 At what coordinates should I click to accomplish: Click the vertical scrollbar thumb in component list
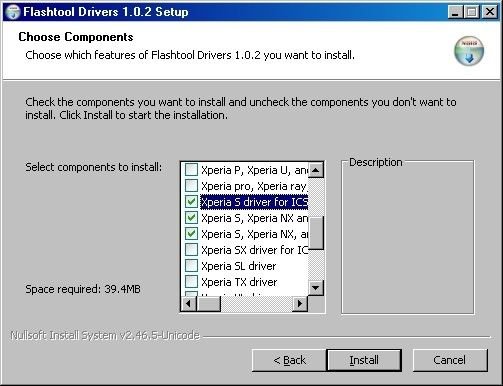(316, 233)
